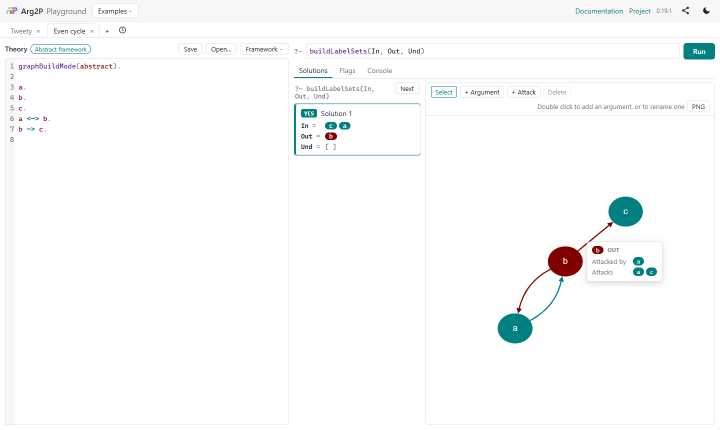720x430 pixels.
Task: Open the Examples dropdown
Action: coord(115,11)
